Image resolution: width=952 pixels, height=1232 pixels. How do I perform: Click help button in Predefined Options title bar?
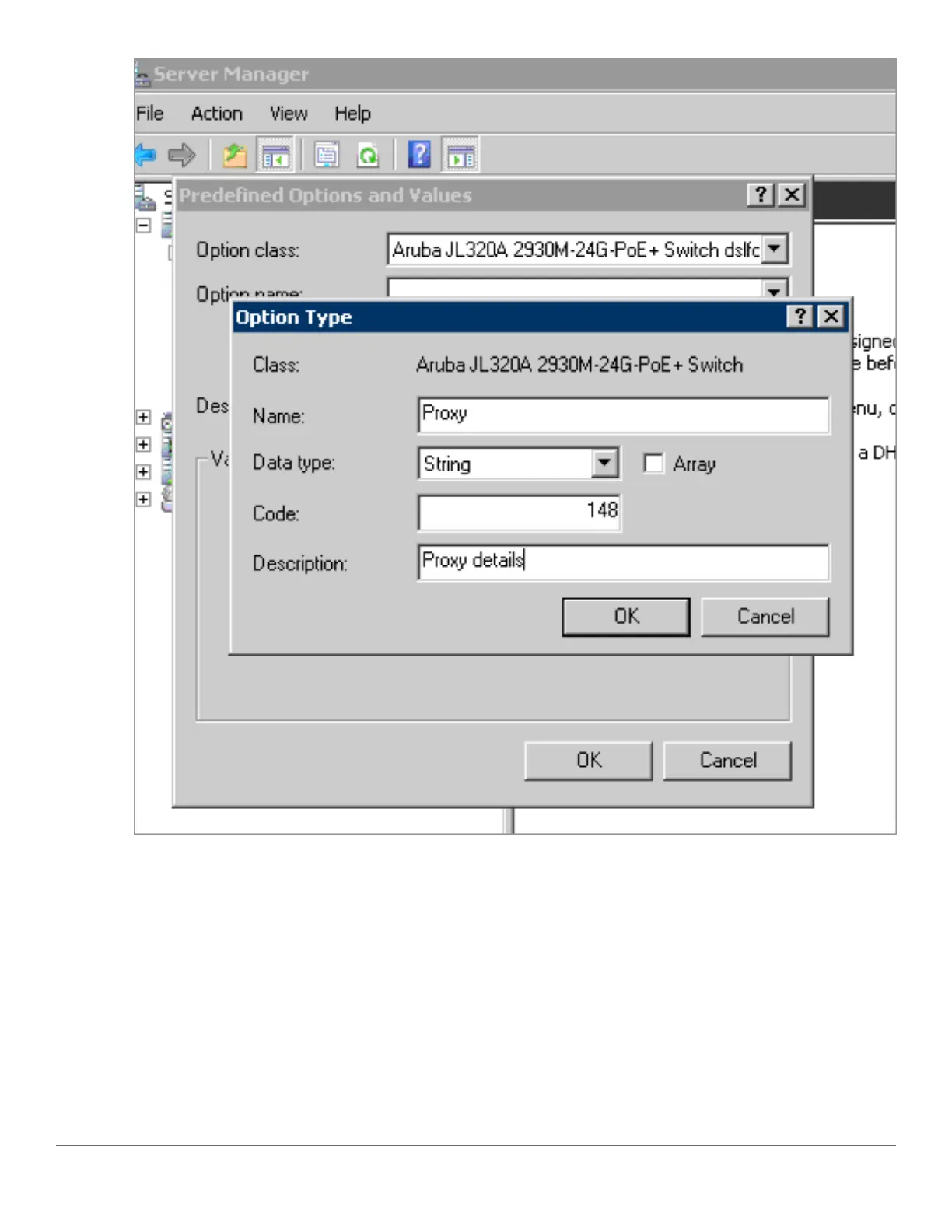coord(761,195)
